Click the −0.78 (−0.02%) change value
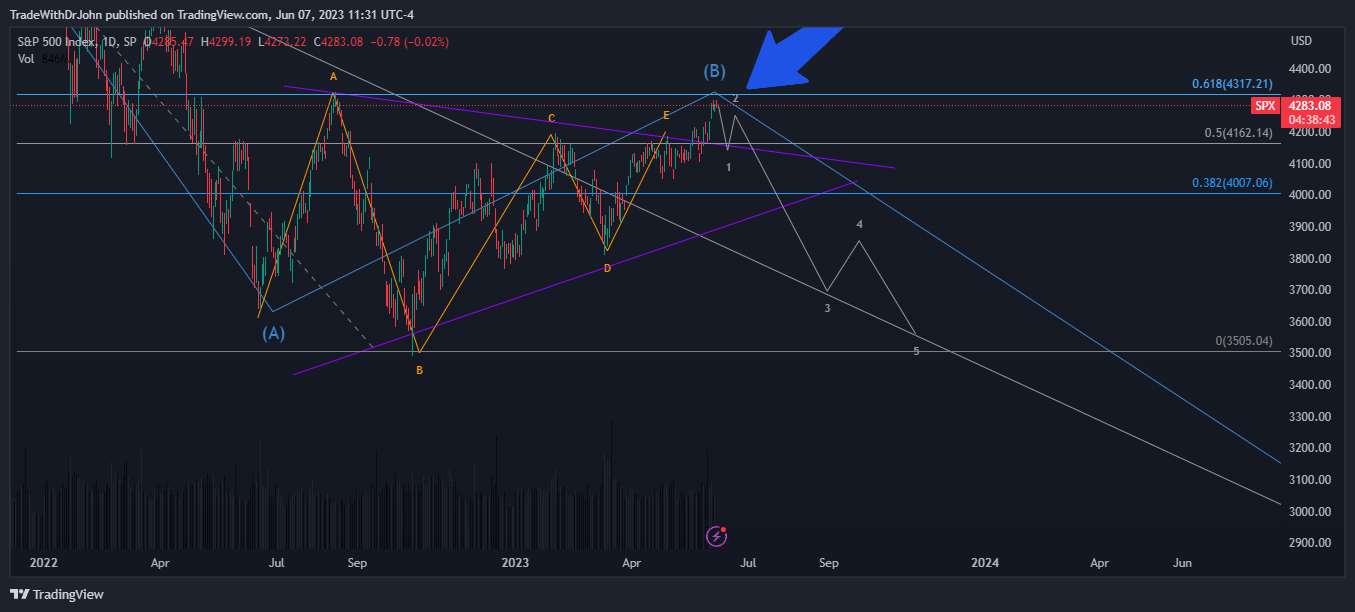Image resolution: width=1355 pixels, height=612 pixels. pos(411,42)
